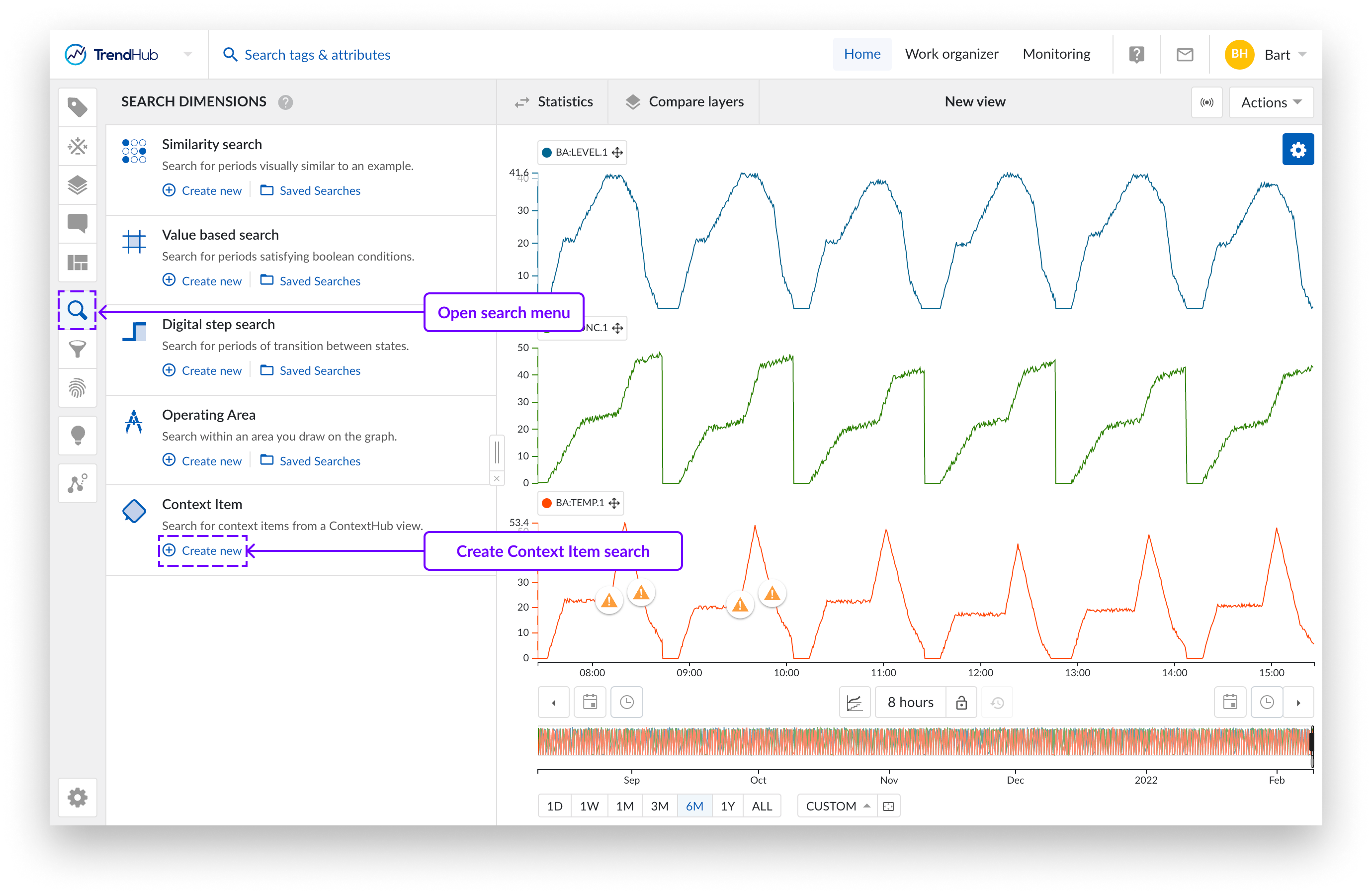Select the 1M time range button
The image size is (1372, 895).
point(624,806)
